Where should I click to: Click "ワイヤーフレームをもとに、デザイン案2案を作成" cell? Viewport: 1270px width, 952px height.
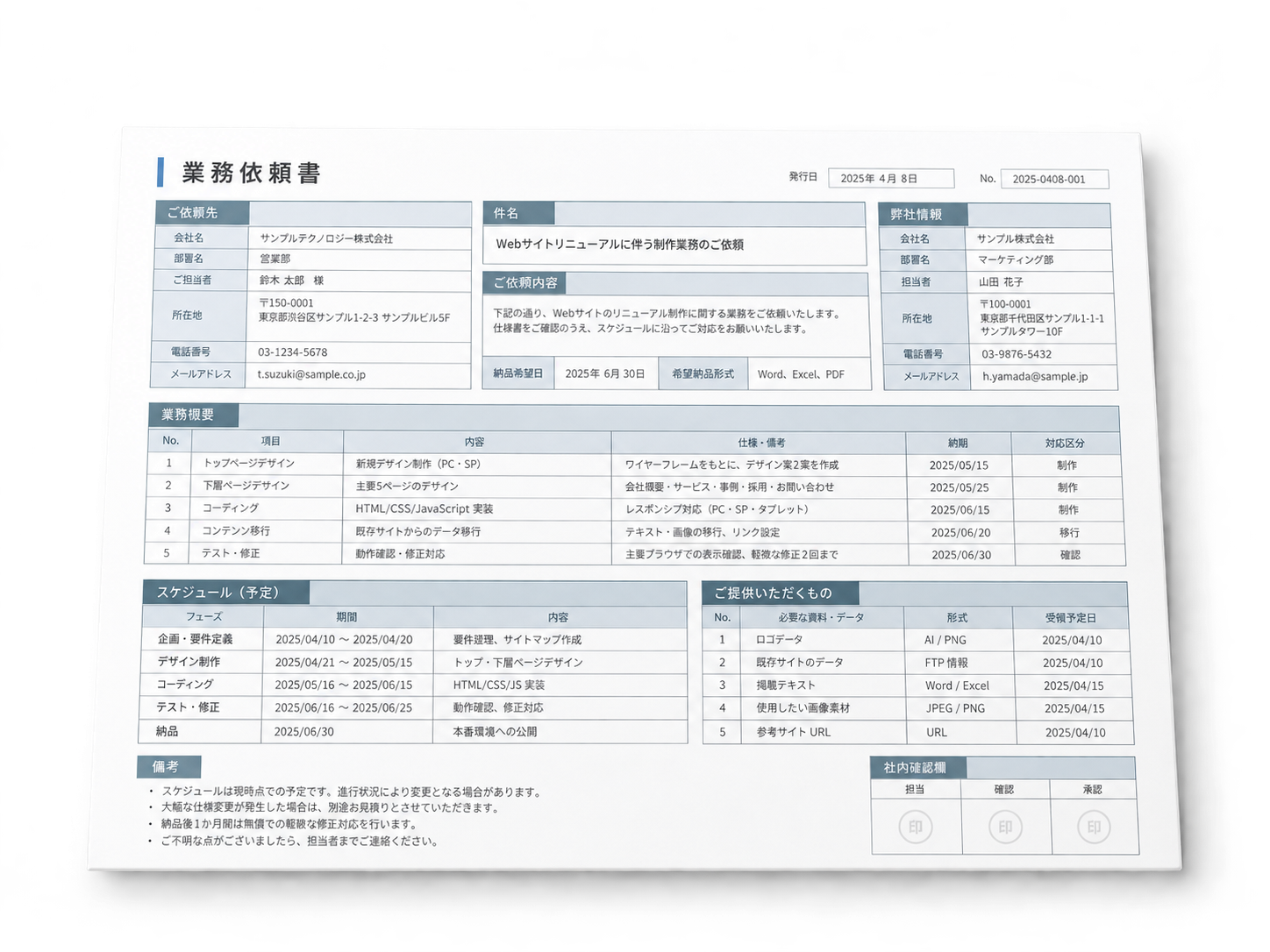[731, 465]
